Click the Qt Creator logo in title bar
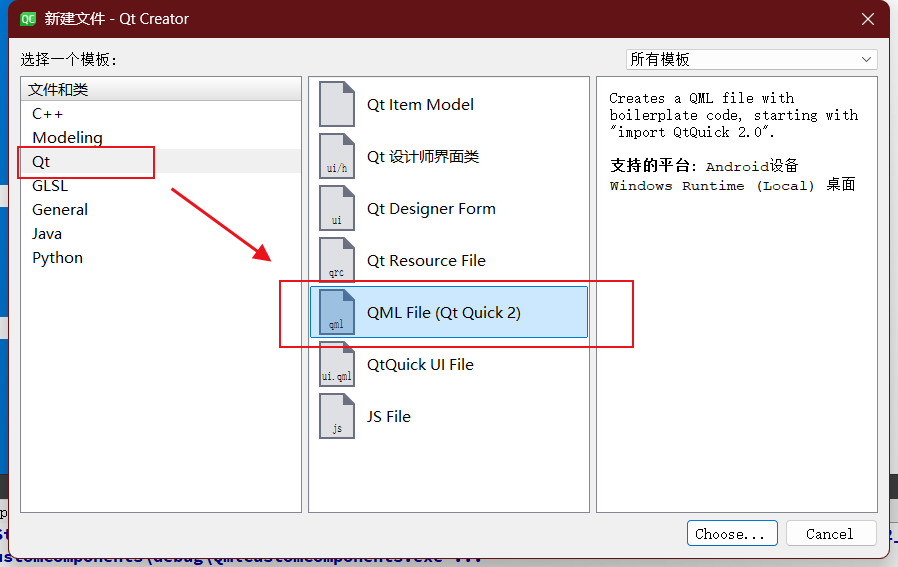Image resolution: width=898 pixels, height=567 pixels. pos(27,19)
